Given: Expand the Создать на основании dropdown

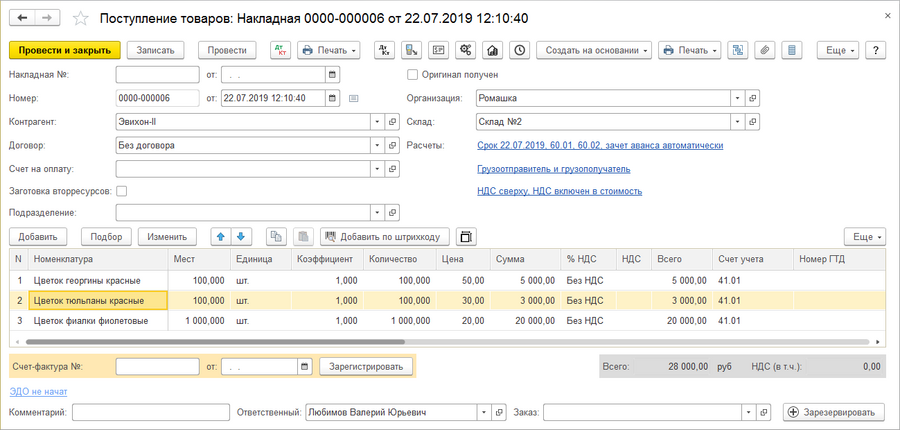Looking at the screenshot, I should 594,50.
